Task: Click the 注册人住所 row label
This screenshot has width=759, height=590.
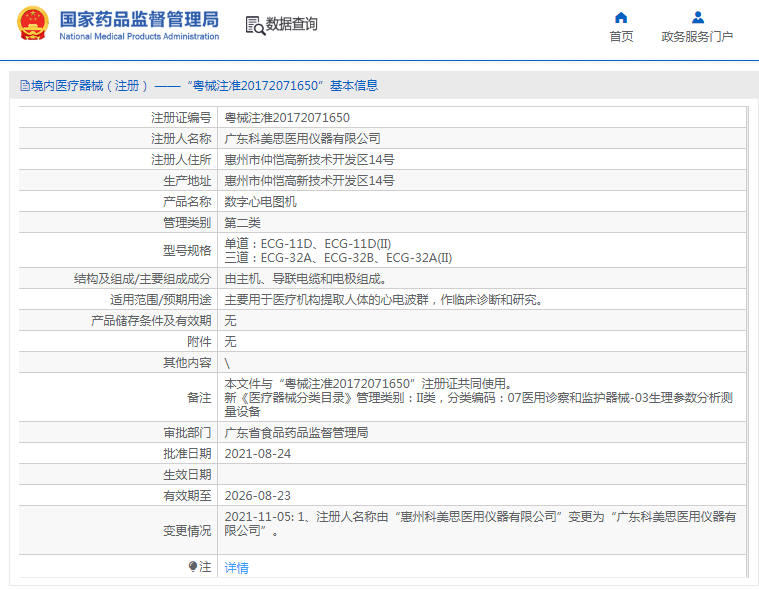Action: [x=181, y=160]
